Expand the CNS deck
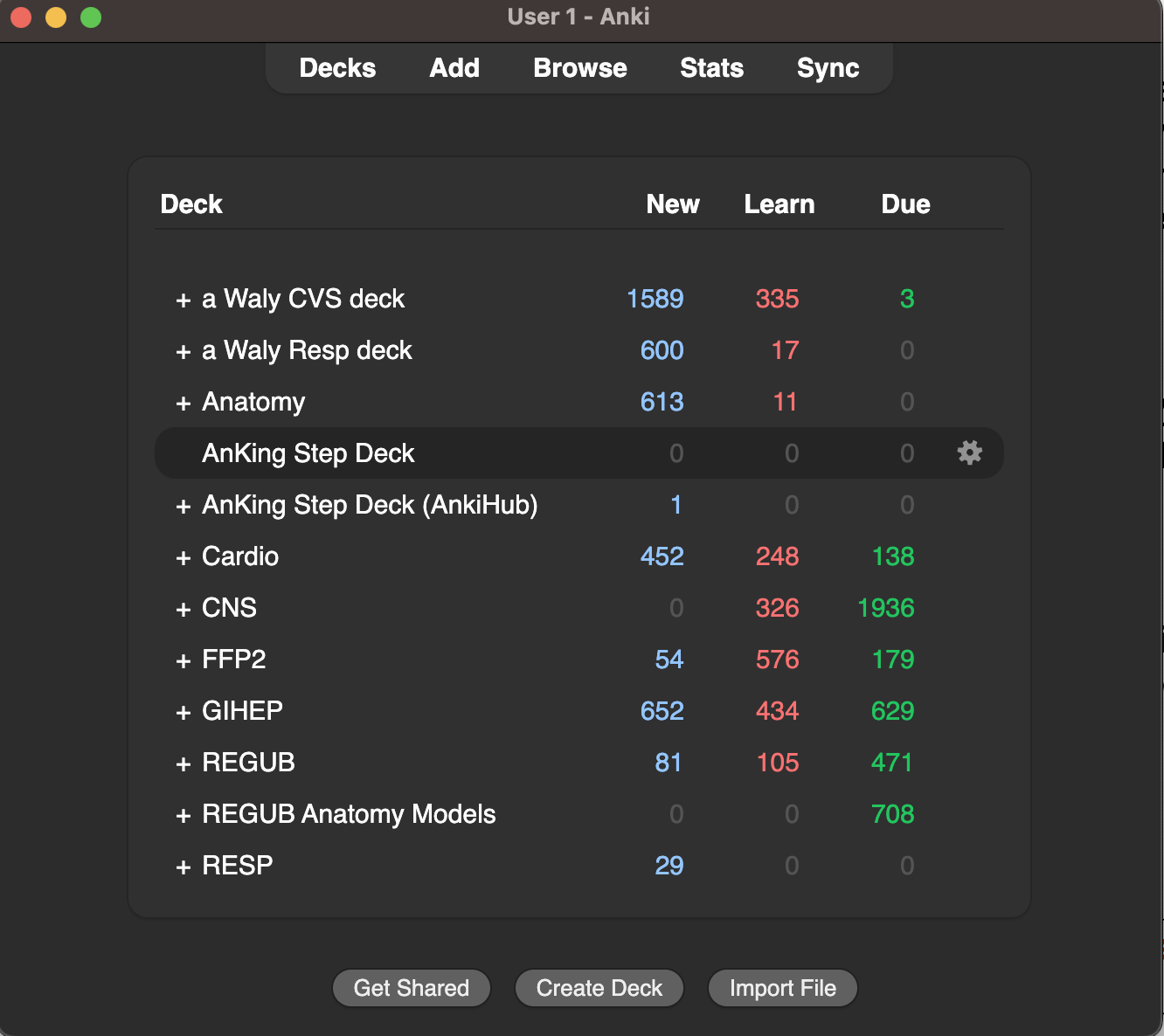This screenshot has height=1036, width=1164. tap(184, 610)
